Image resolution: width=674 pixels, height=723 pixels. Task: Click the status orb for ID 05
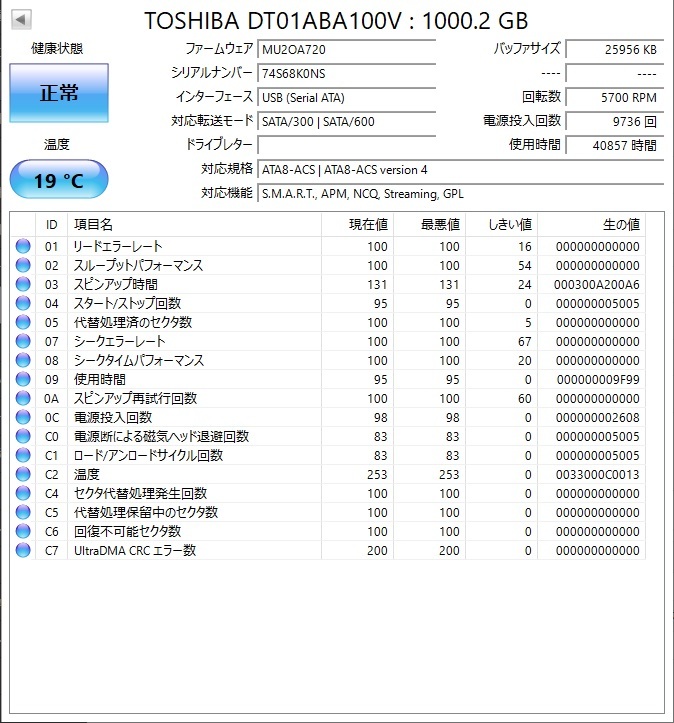pos(23,322)
